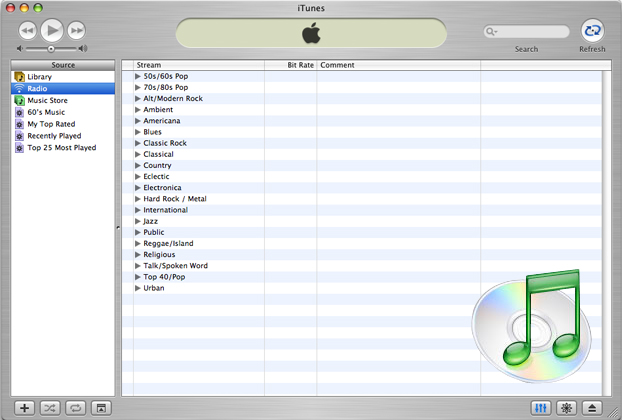Click the gear icon beside 60's Music

click(x=19, y=112)
